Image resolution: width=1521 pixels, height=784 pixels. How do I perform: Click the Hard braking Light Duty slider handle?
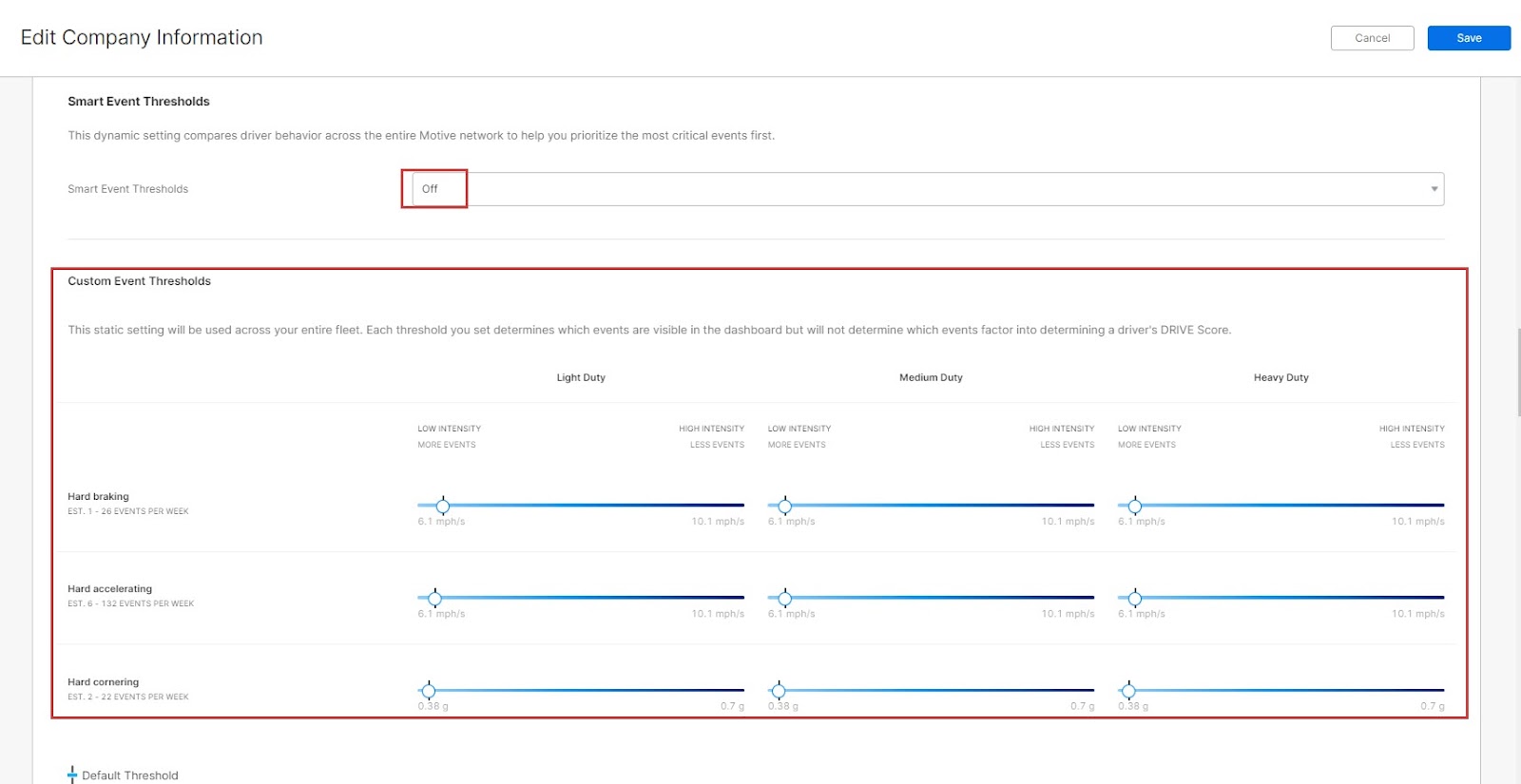[x=442, y=506]
